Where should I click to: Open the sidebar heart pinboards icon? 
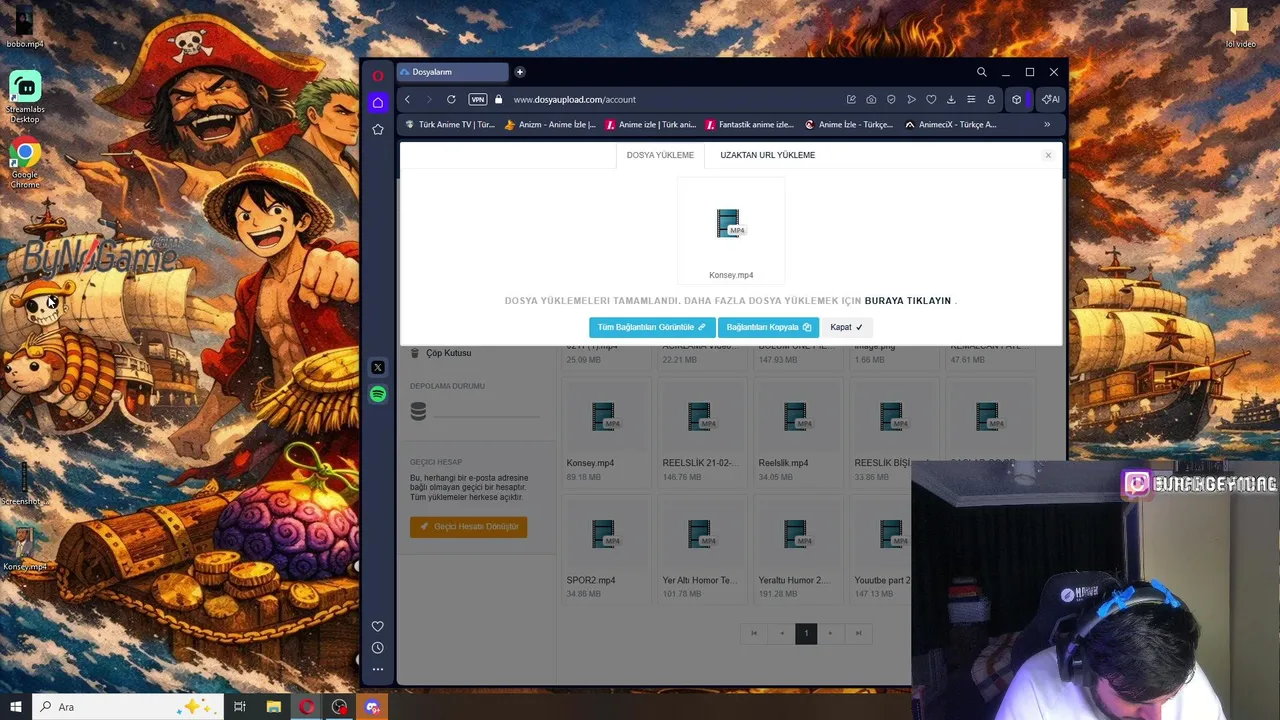point(378,626)
